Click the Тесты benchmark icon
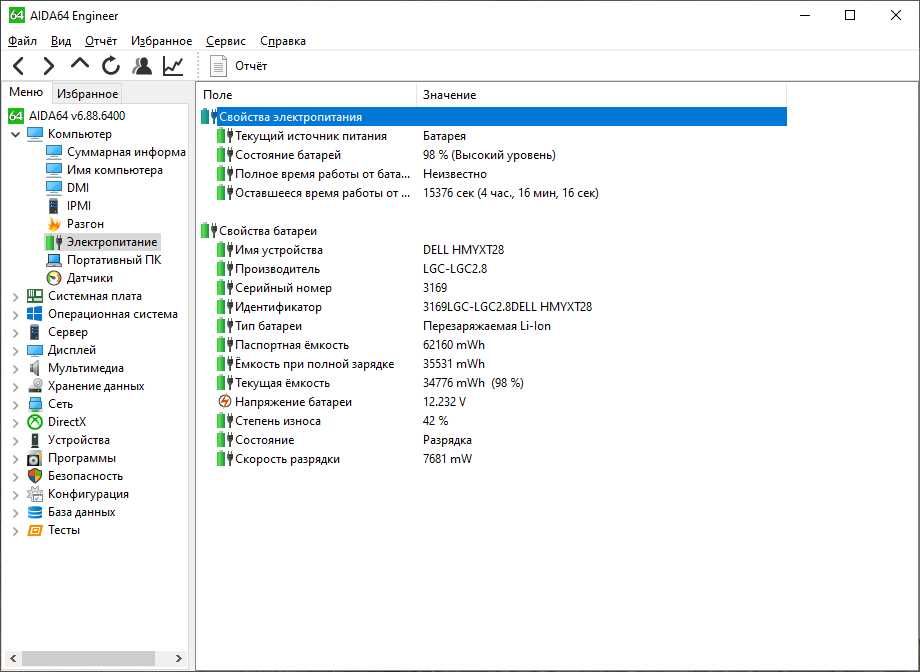Viewport: 920px width, 672px height. 35,531
